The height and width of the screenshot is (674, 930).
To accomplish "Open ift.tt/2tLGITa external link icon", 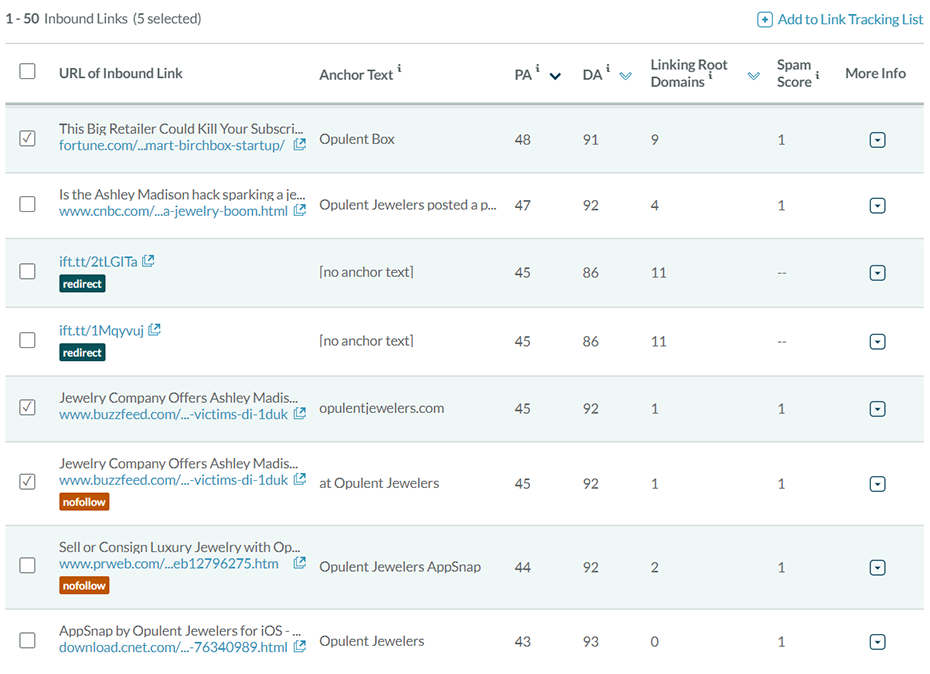I will [x=148, y=260].
